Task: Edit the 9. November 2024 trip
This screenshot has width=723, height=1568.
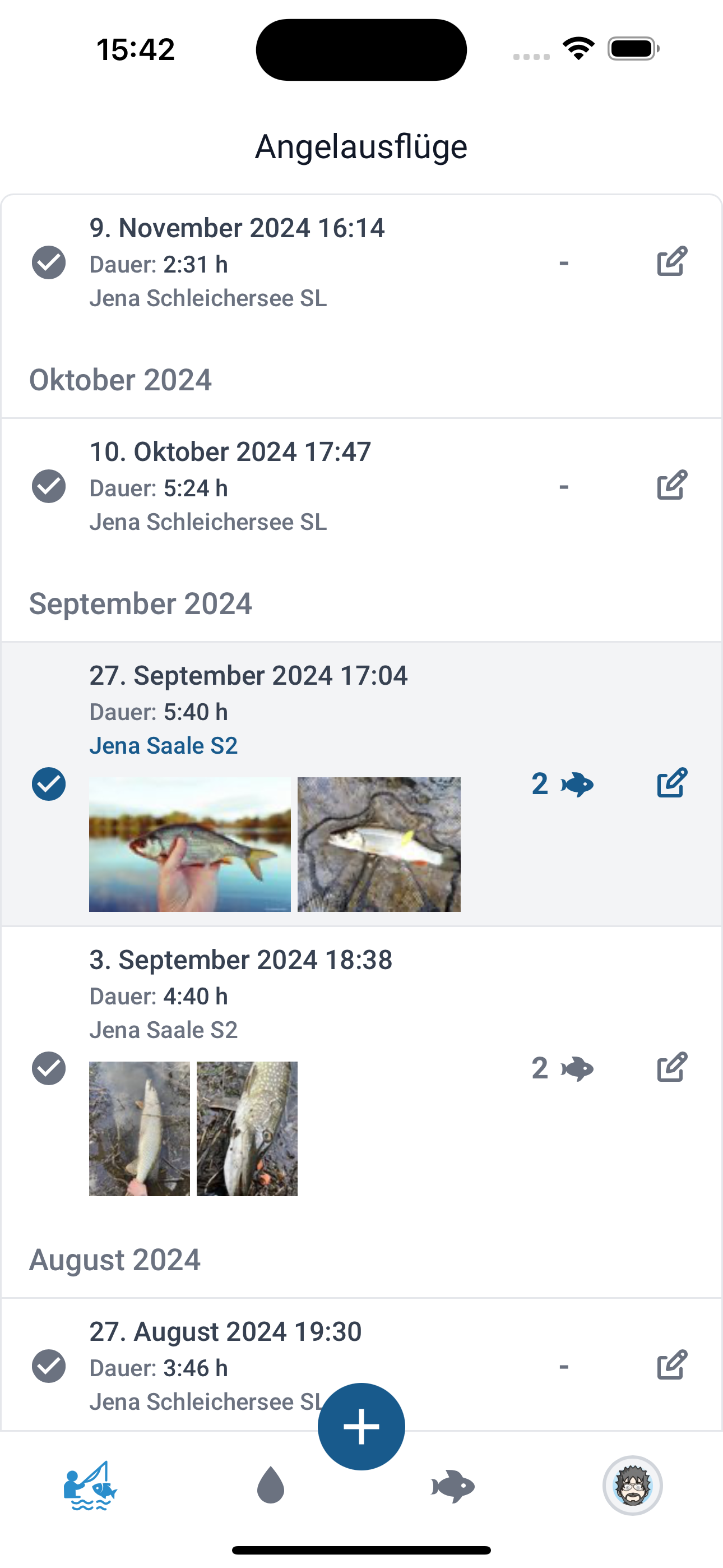Action: pyautogui.click(x=672, y=262)
